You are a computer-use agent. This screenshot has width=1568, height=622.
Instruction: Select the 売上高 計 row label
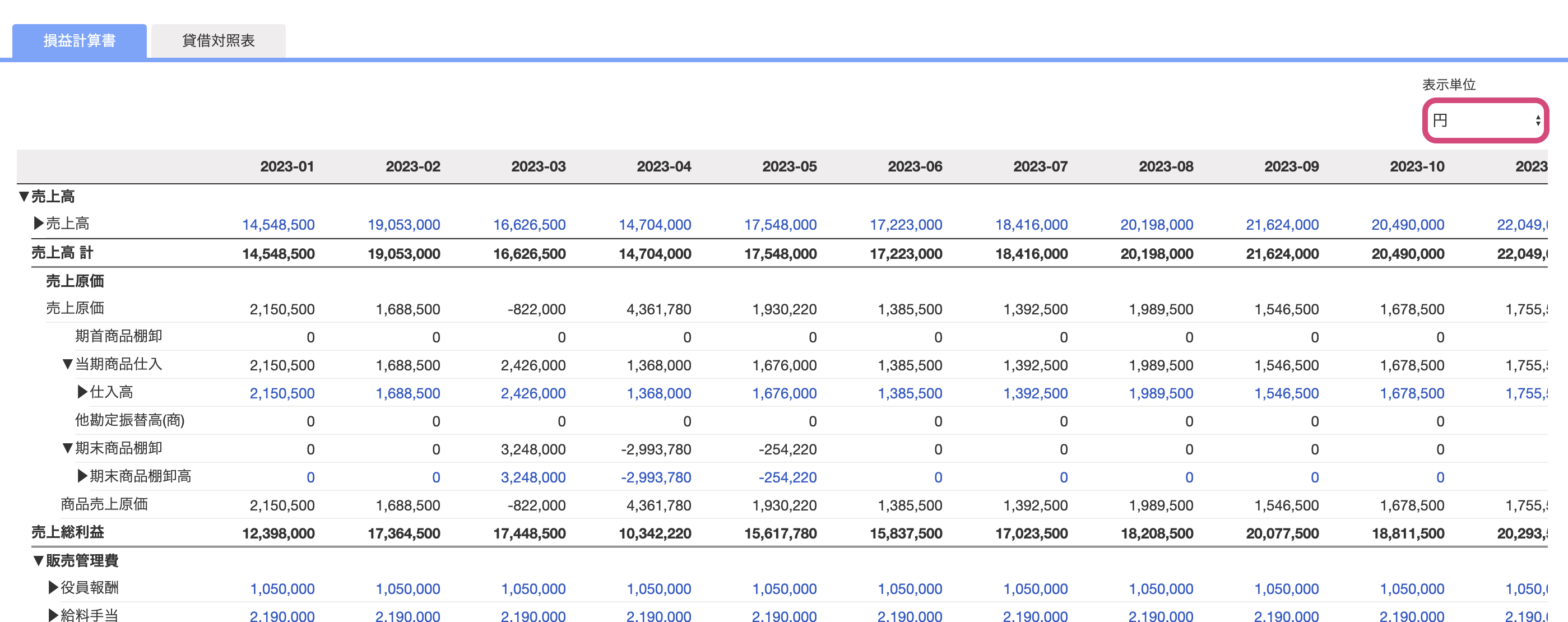(62, 253)
